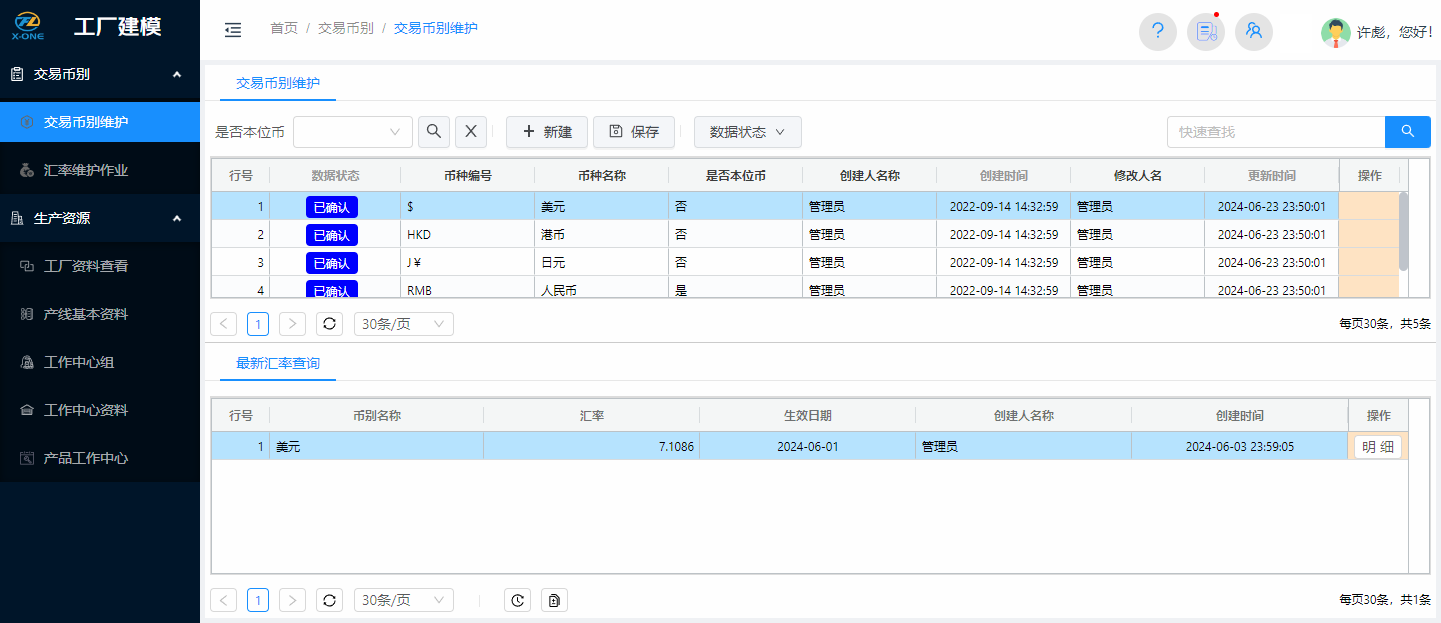Focus the 快速查找 search field
The width and height of the screenshot is (1441, 623).
point(1275,132)
